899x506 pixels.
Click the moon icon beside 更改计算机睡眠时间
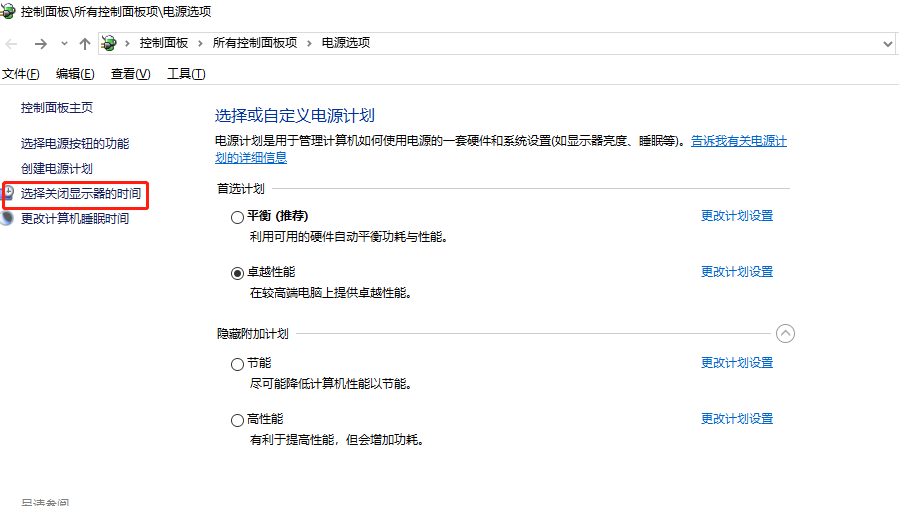8,218
